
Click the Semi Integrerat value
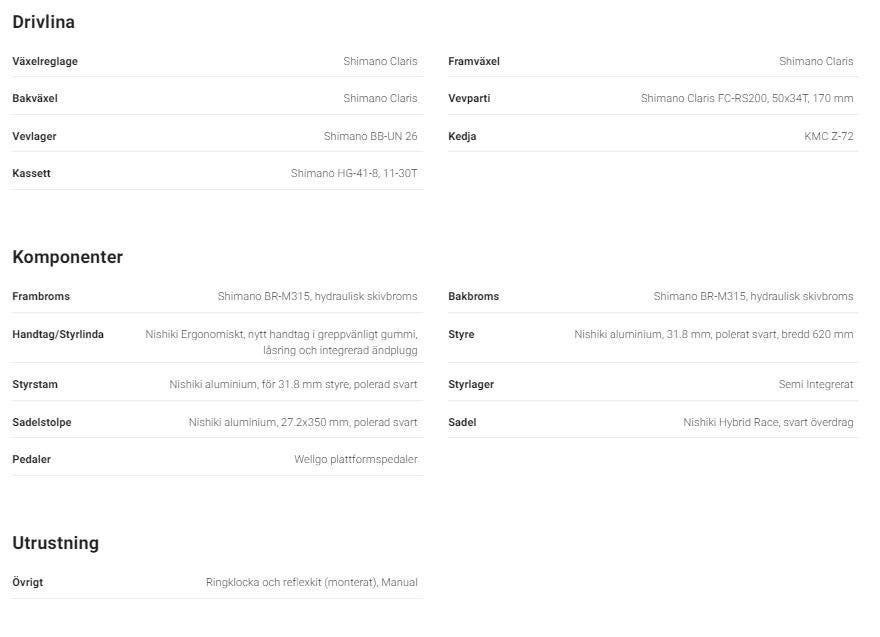(815, 384)
